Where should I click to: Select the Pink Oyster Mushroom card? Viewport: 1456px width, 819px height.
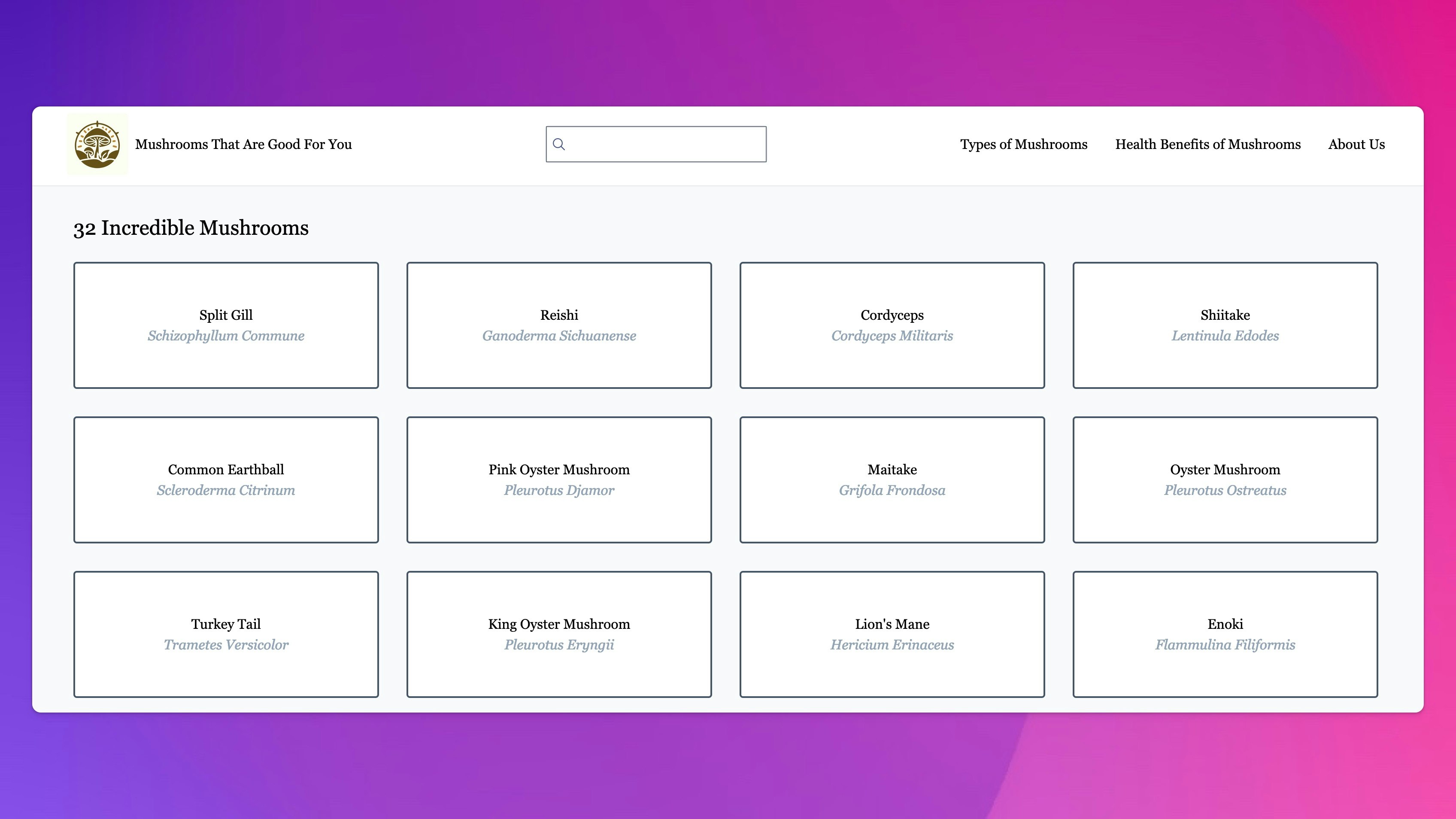pyautogui.click(x=558, y=479)
